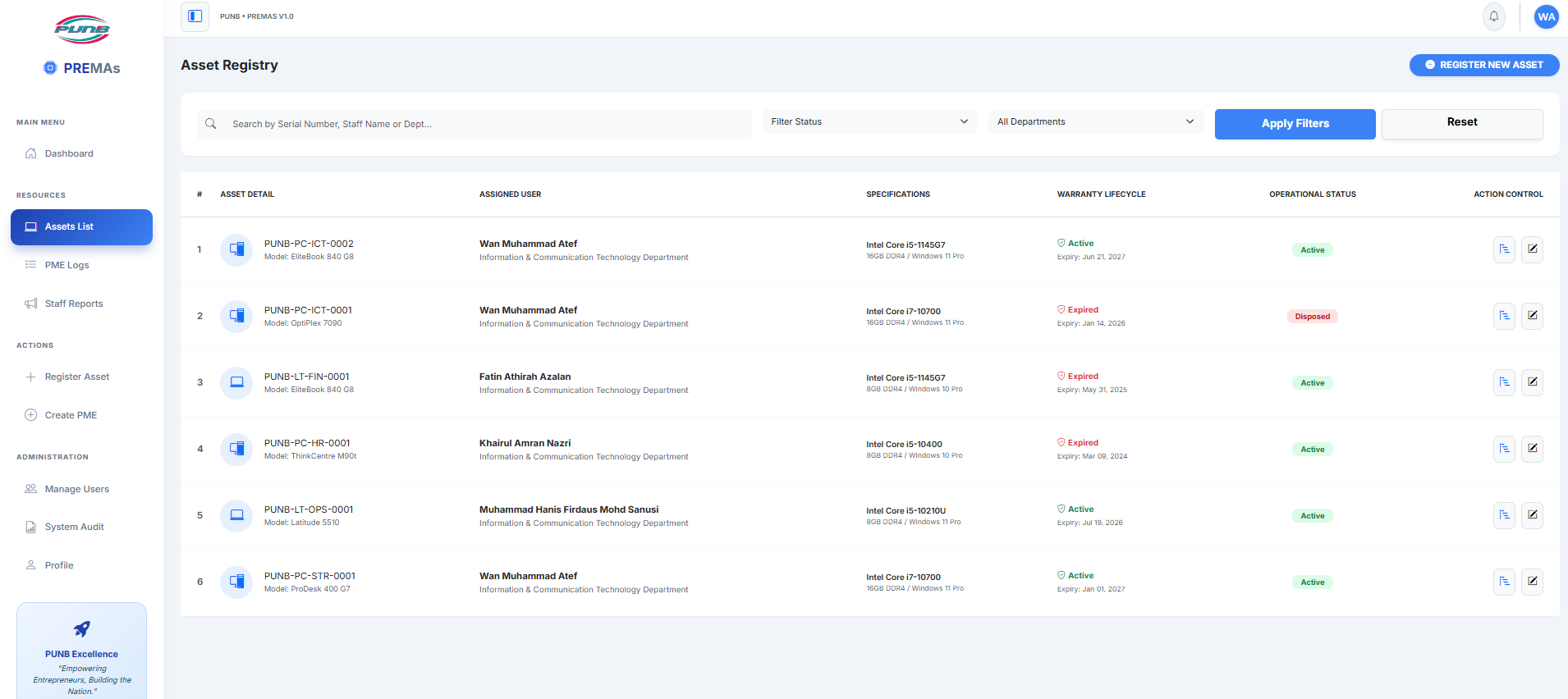Open Register Asset in sidebar

point(81,377)
